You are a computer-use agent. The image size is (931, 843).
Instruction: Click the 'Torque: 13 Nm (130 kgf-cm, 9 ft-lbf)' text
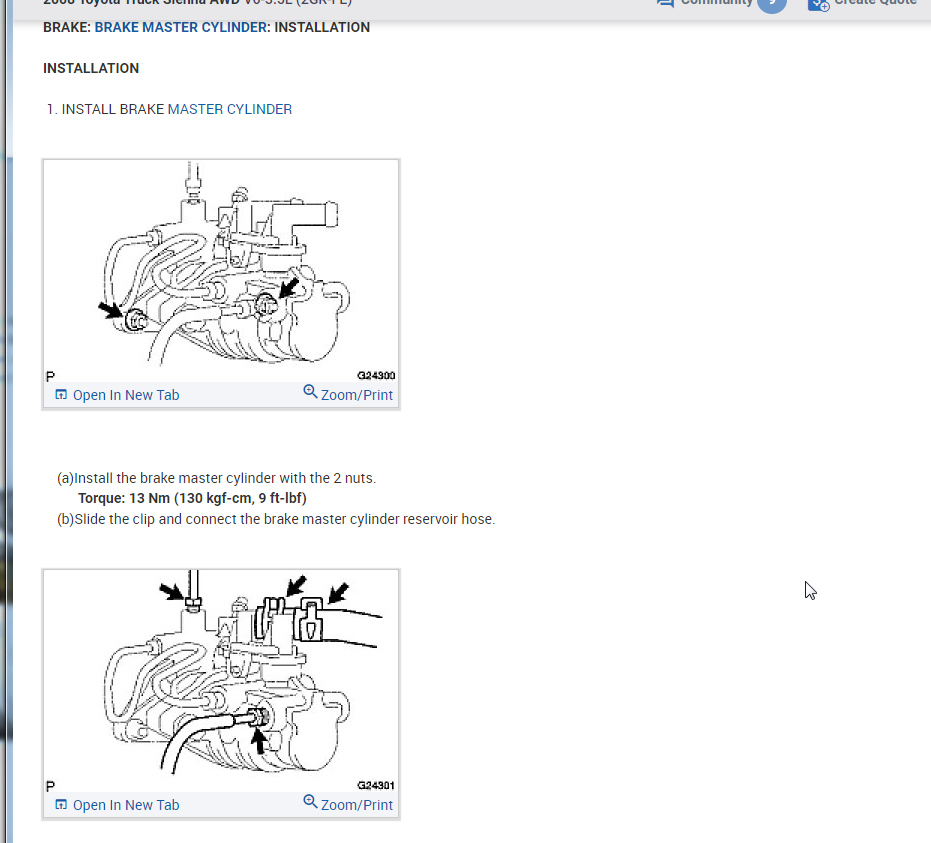[192, 498]
